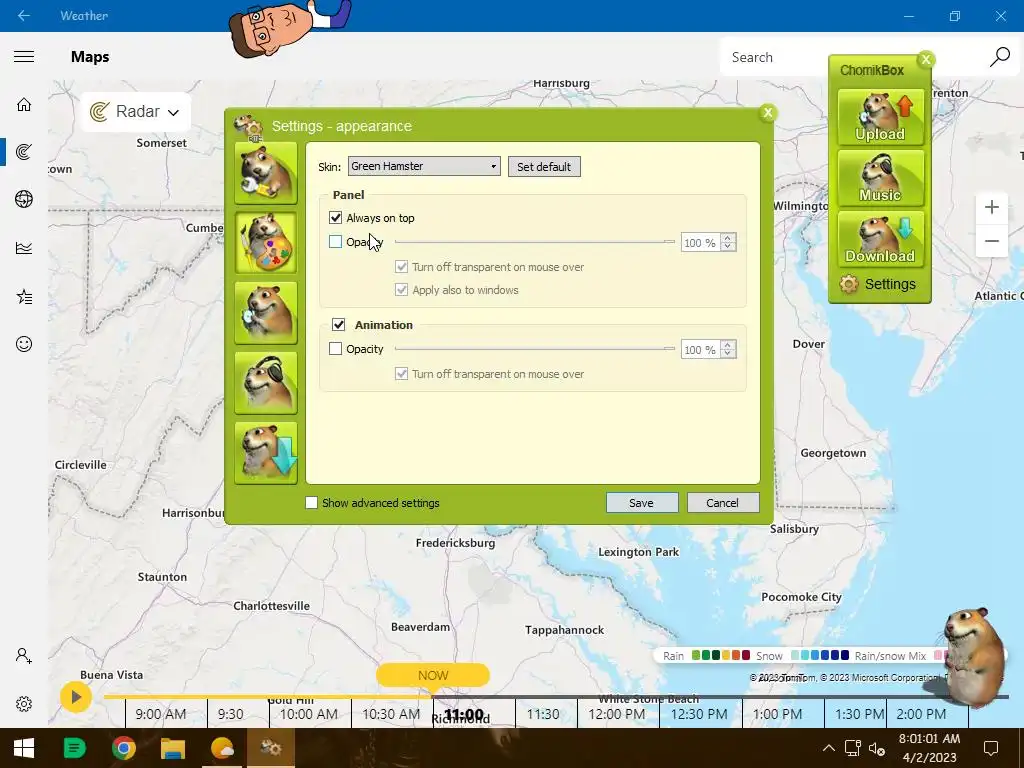The height and width of the screenshot is (768, 1024).
Task: Play the radar timeline animation
Action: (x=76, y=697)
